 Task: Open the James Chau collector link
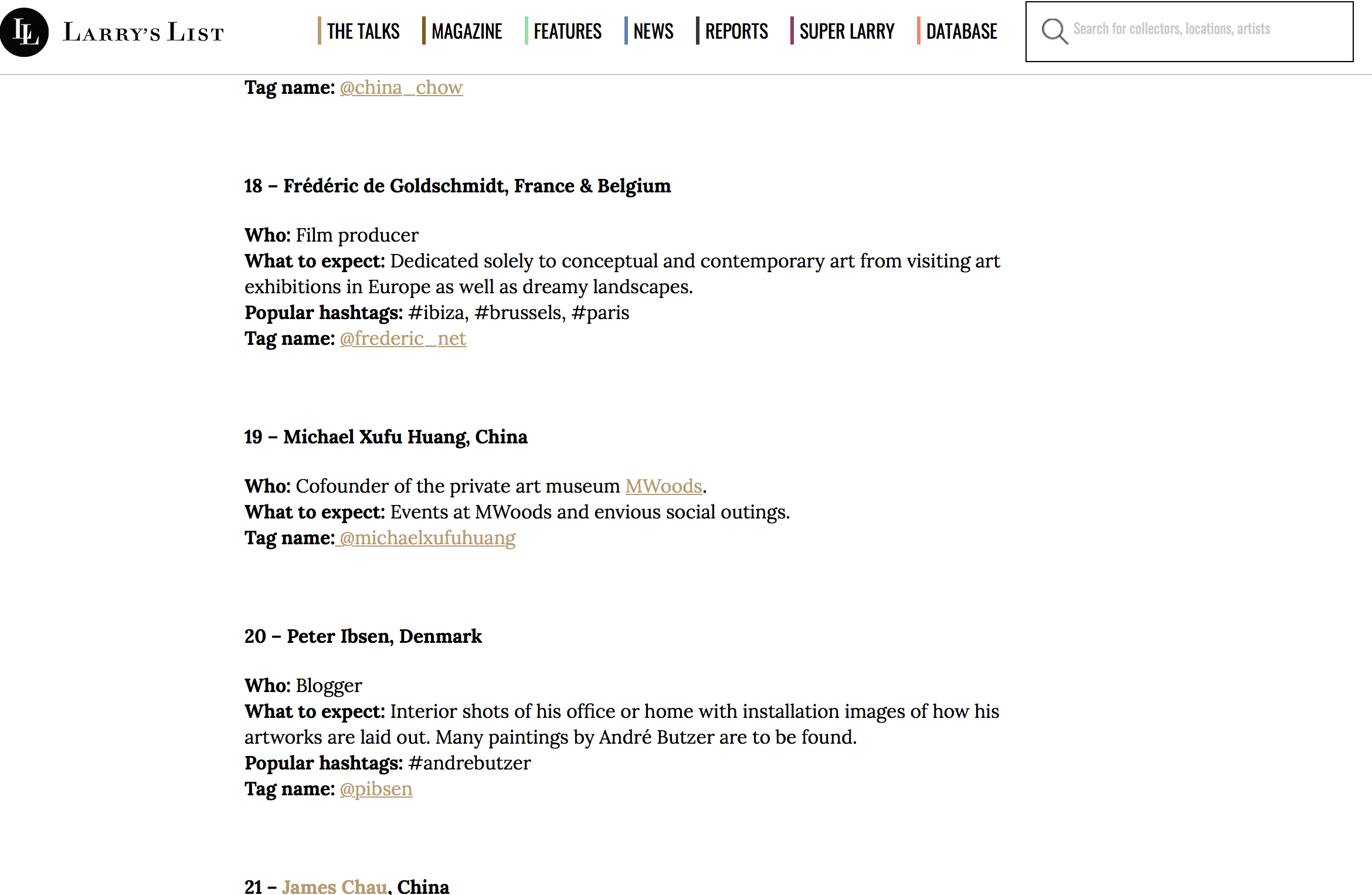point(334,886)
